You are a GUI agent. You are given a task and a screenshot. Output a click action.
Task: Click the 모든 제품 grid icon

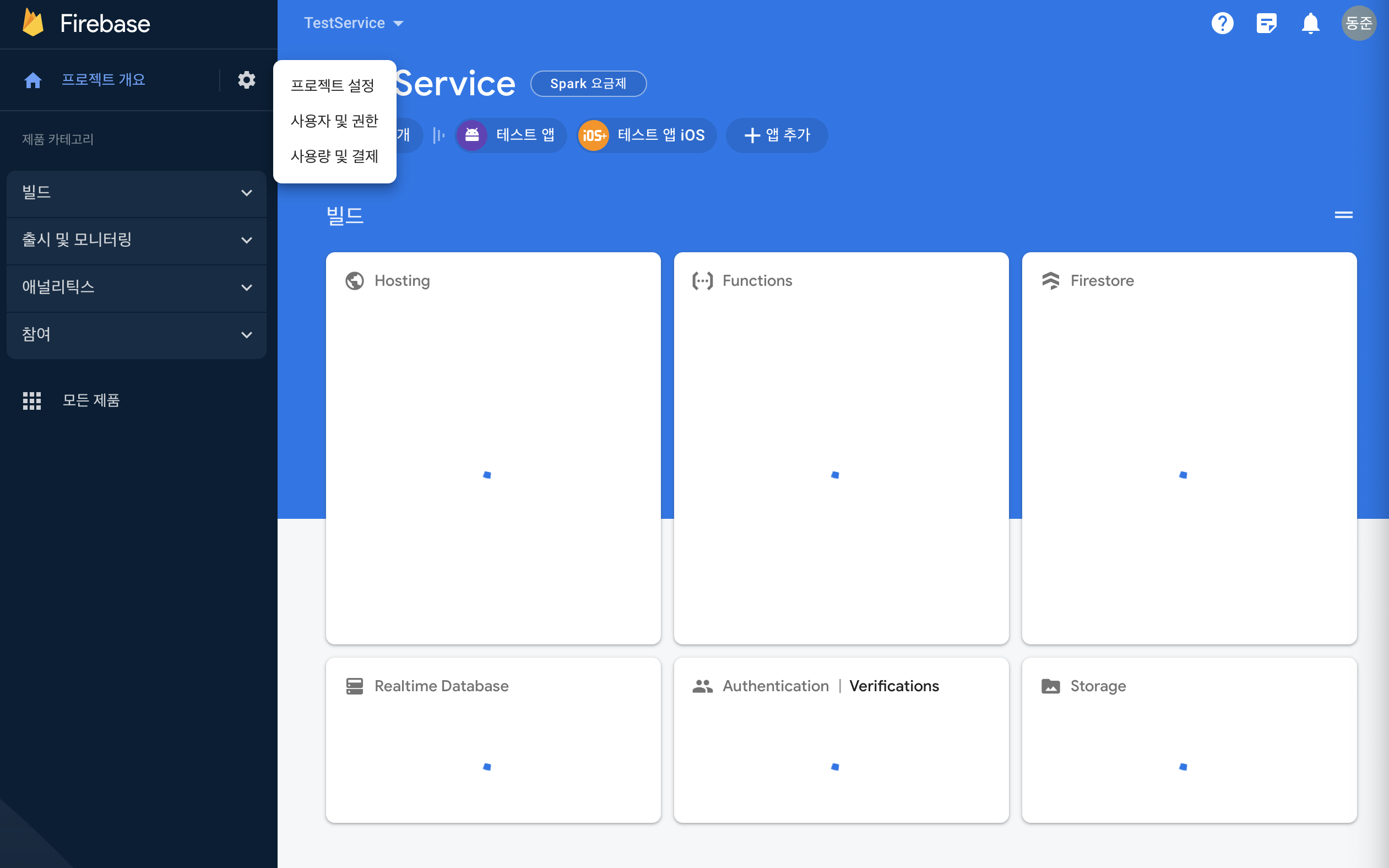(31, 401)
